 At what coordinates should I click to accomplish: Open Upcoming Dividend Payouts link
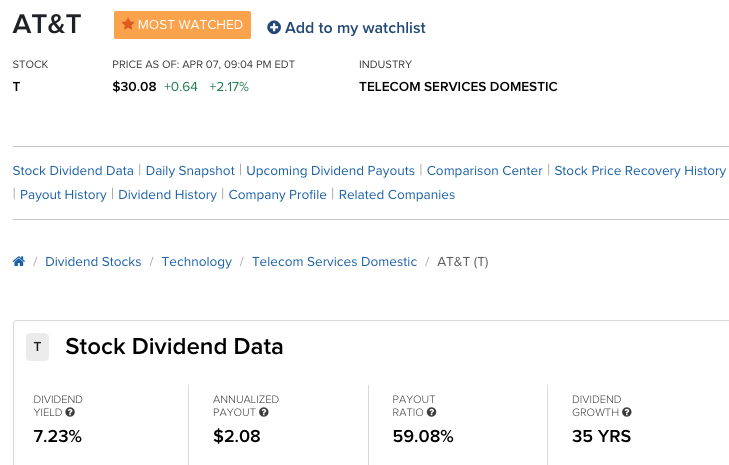click(331, 171)
